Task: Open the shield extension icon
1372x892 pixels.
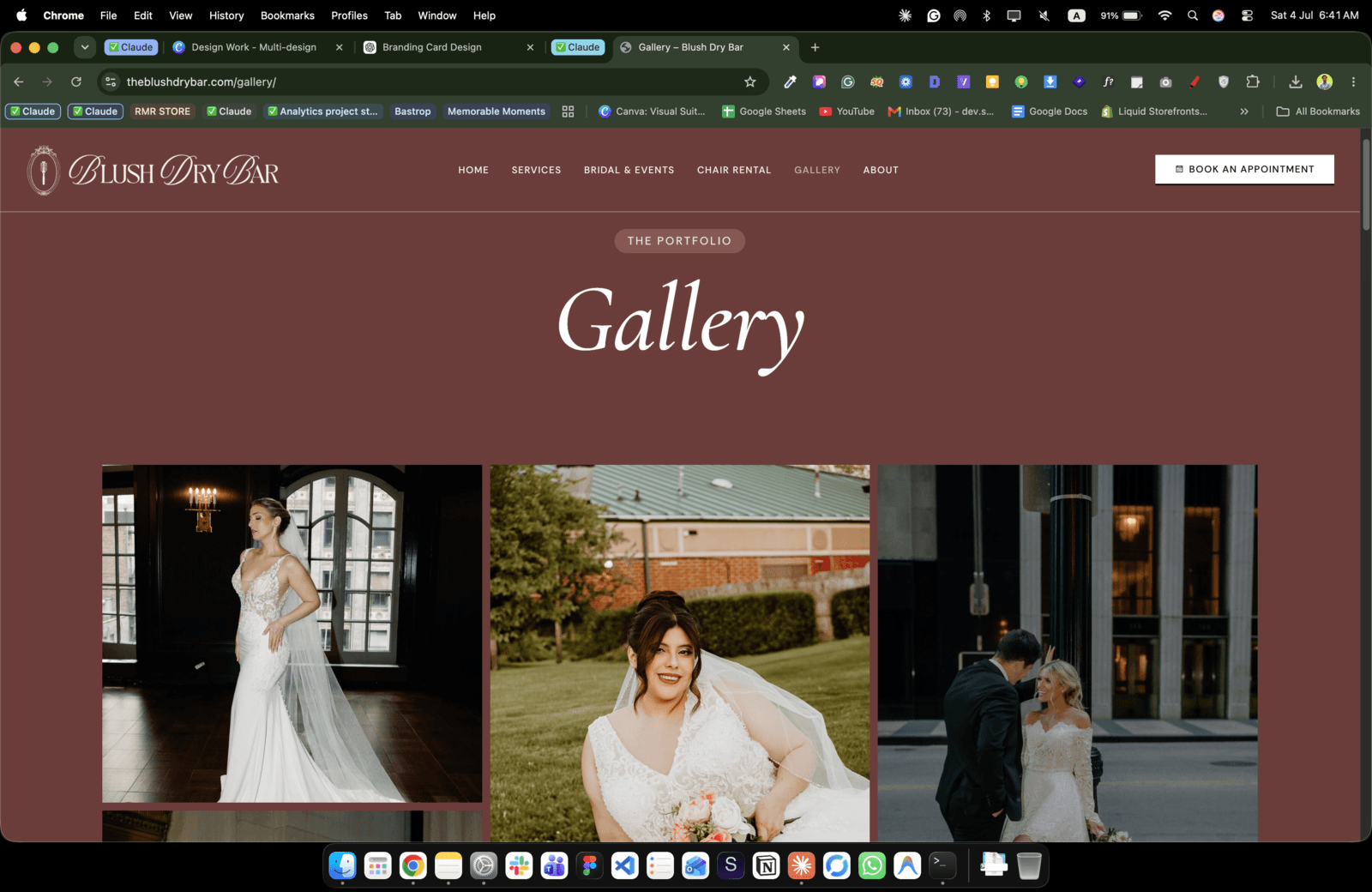Action: (x=1224, y=81)
